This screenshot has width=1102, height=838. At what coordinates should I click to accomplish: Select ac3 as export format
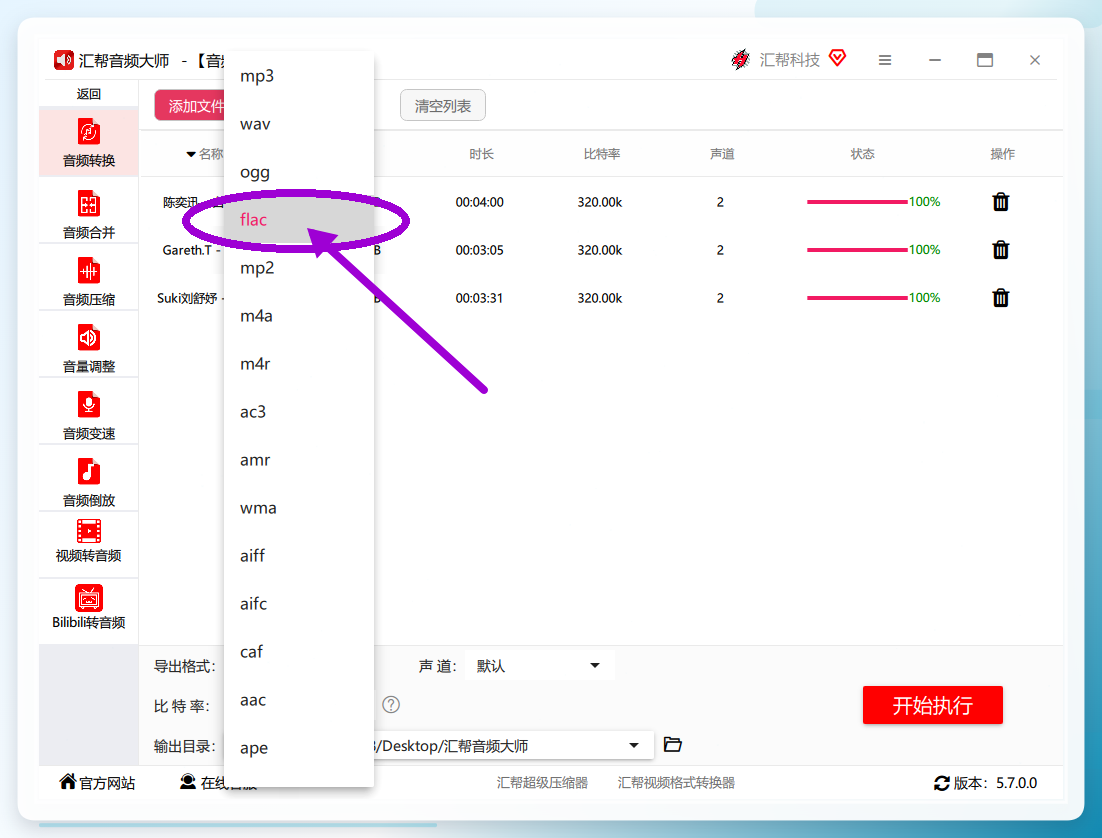coord(299,412)
